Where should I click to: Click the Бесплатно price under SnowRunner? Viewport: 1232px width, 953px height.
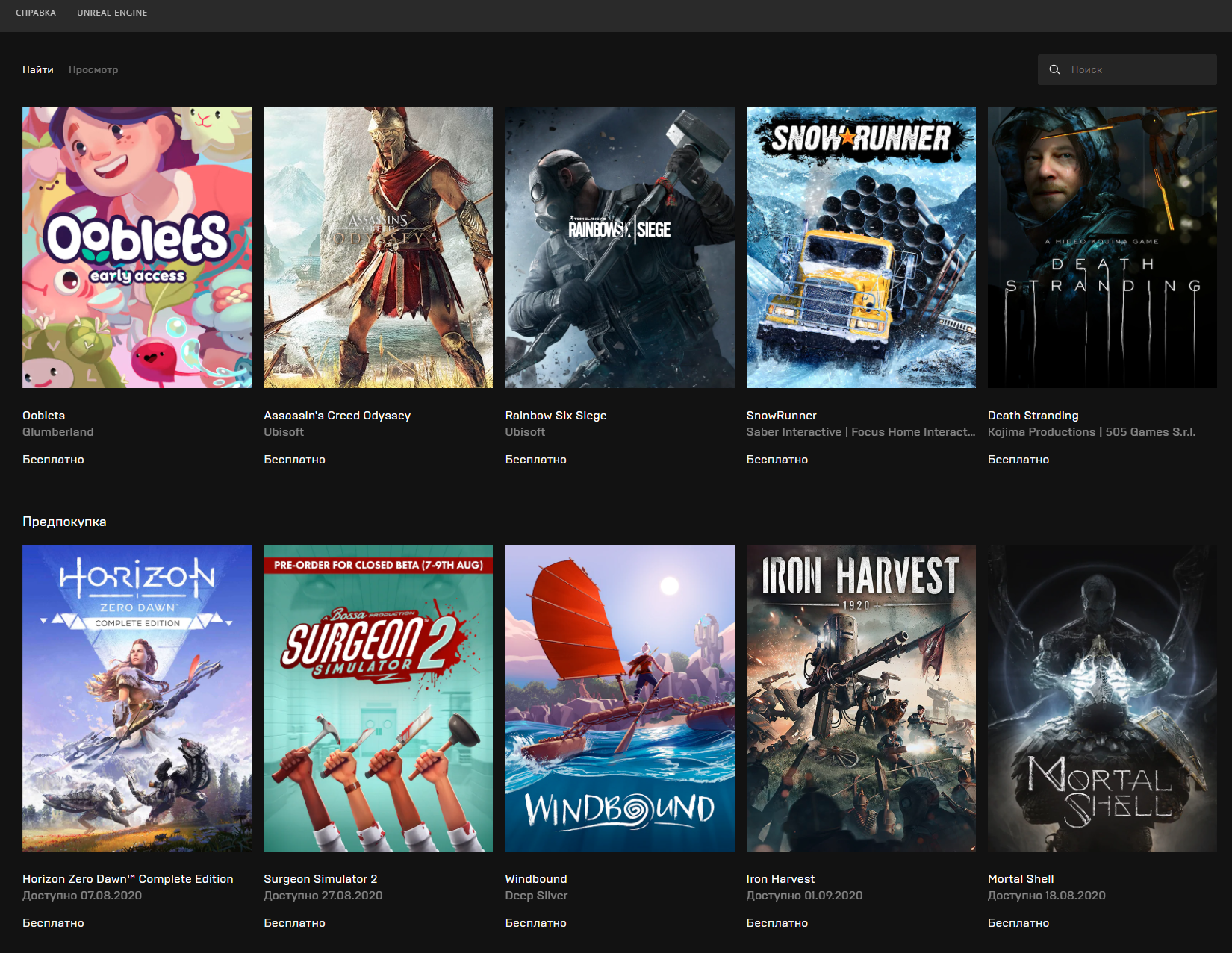click(777, 460)
